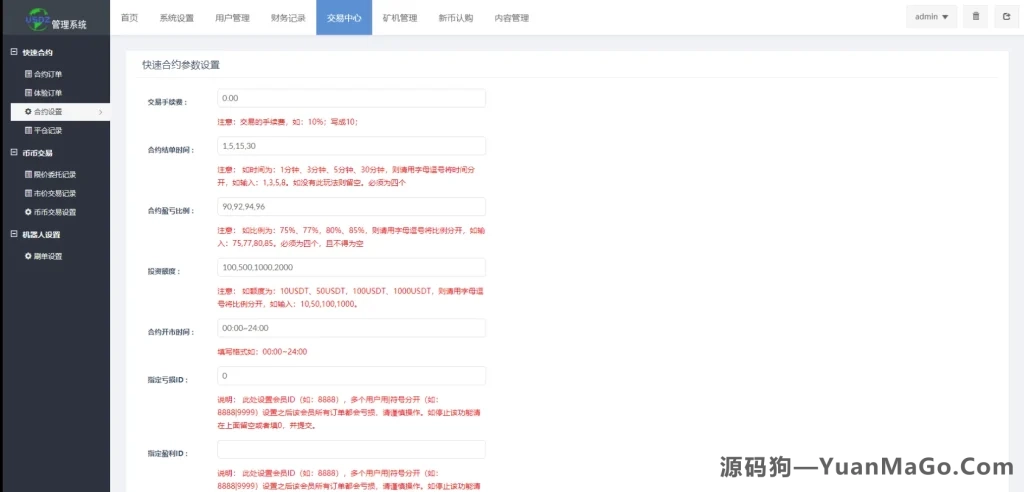Screen dimensions: 1024x492
Task: Click the red note about 交易的手续费 10%
Action: tap(287, 122)
